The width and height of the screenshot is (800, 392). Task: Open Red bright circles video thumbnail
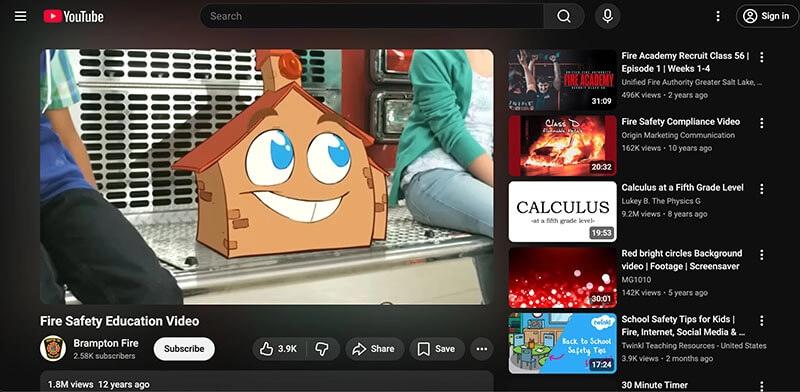coord(562,278)
